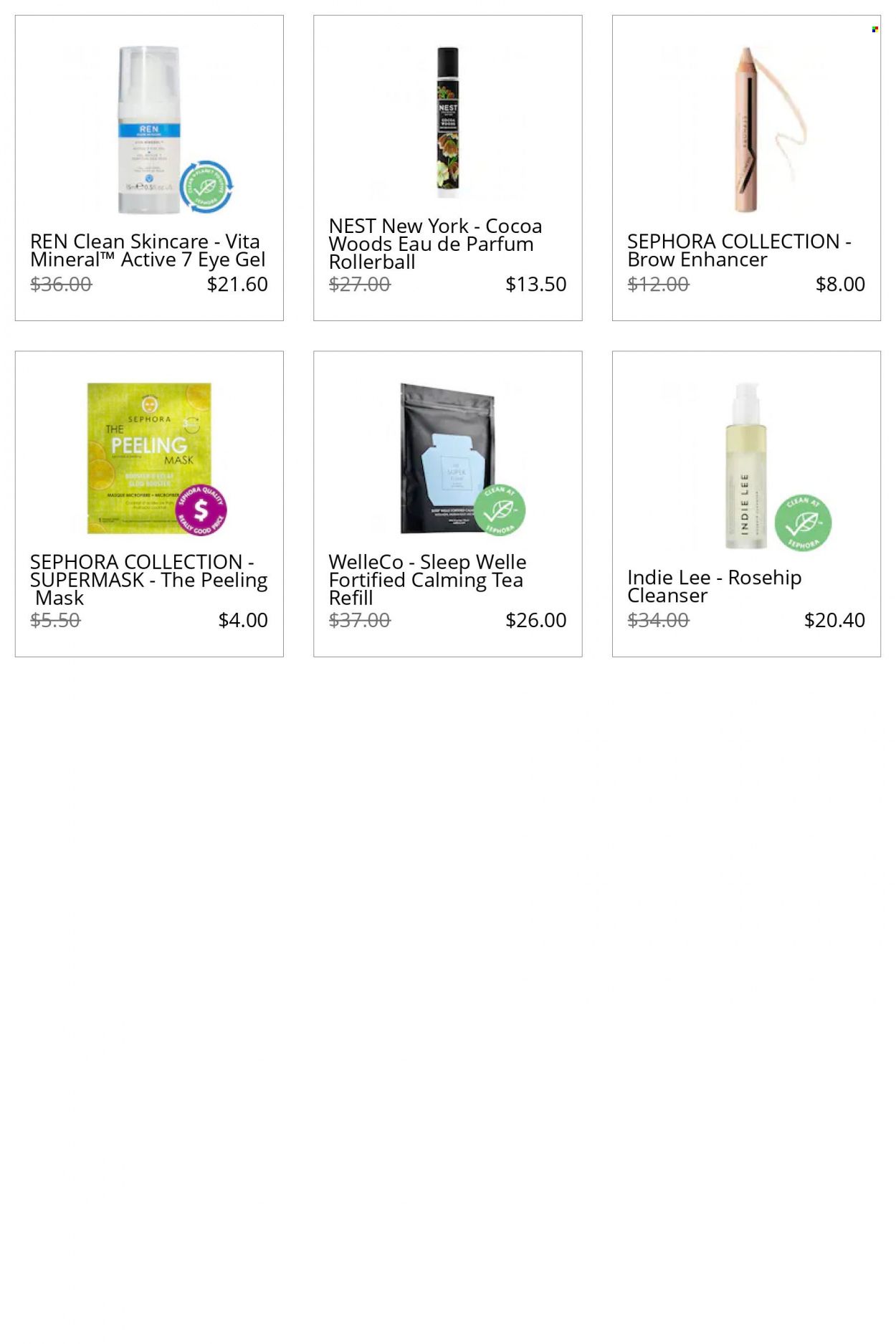This screenshot has width=896, height=1344.
Task: Click the Clean at Sephora badge on WelleCo tea
Action: tap(500, 510)
